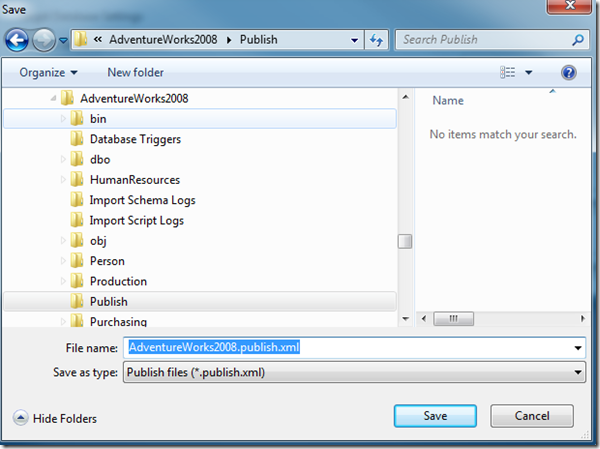600x449 pixels.
Task: Select the obj folder
Action: tap(98, 241)
